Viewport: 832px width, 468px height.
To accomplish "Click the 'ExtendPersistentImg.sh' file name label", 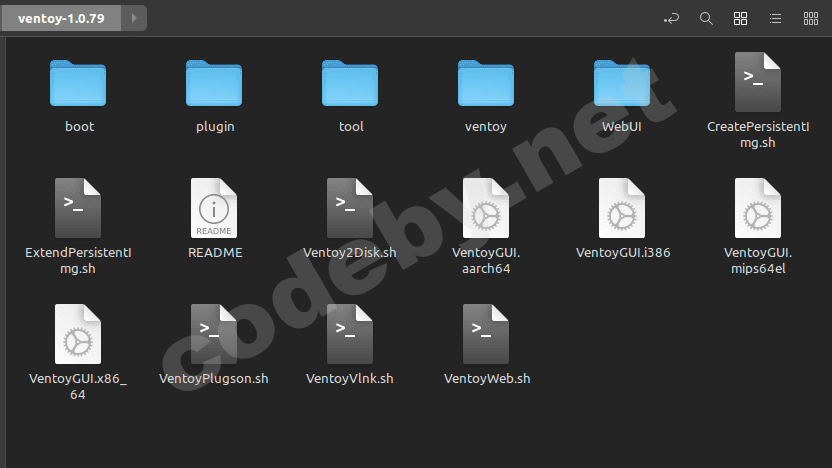I will coord(78,261).
